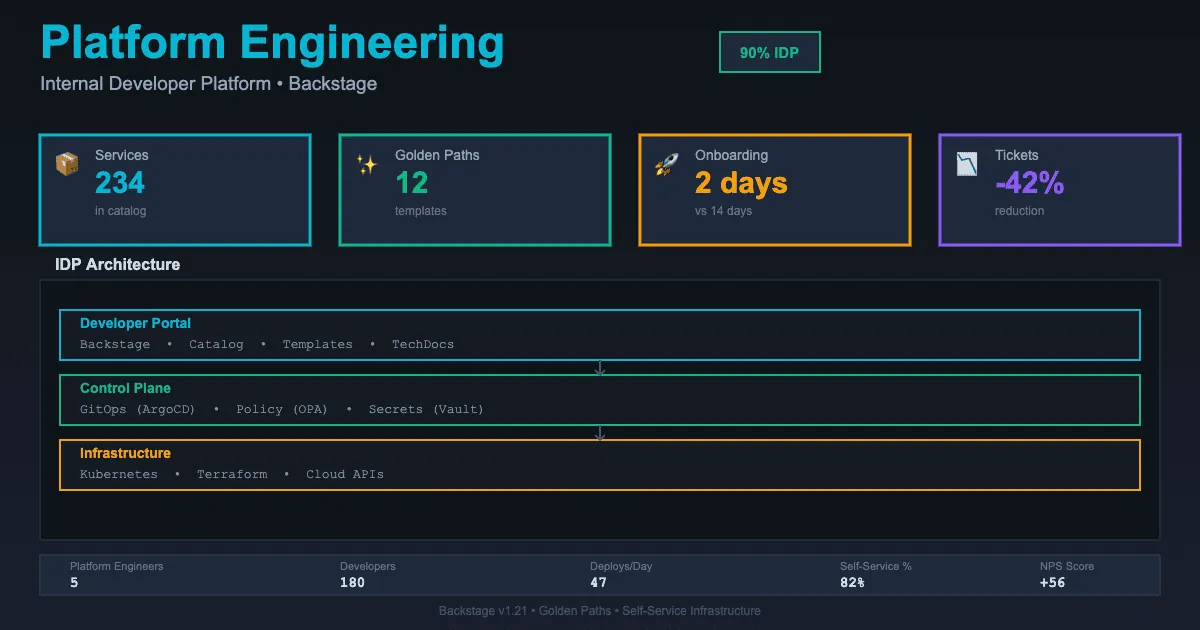Click the arrow below Developer Portal box
This screenshot has height=630, width=1200.
600,368
